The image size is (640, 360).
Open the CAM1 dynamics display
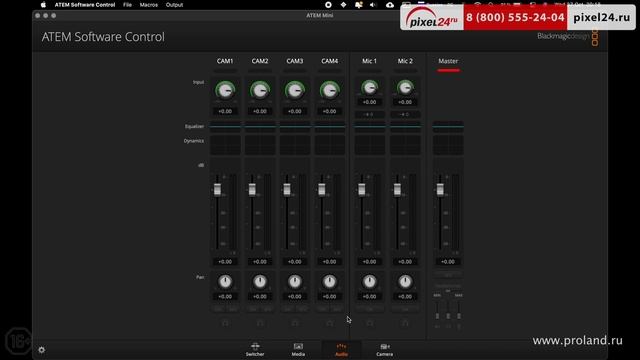(225, 145)
